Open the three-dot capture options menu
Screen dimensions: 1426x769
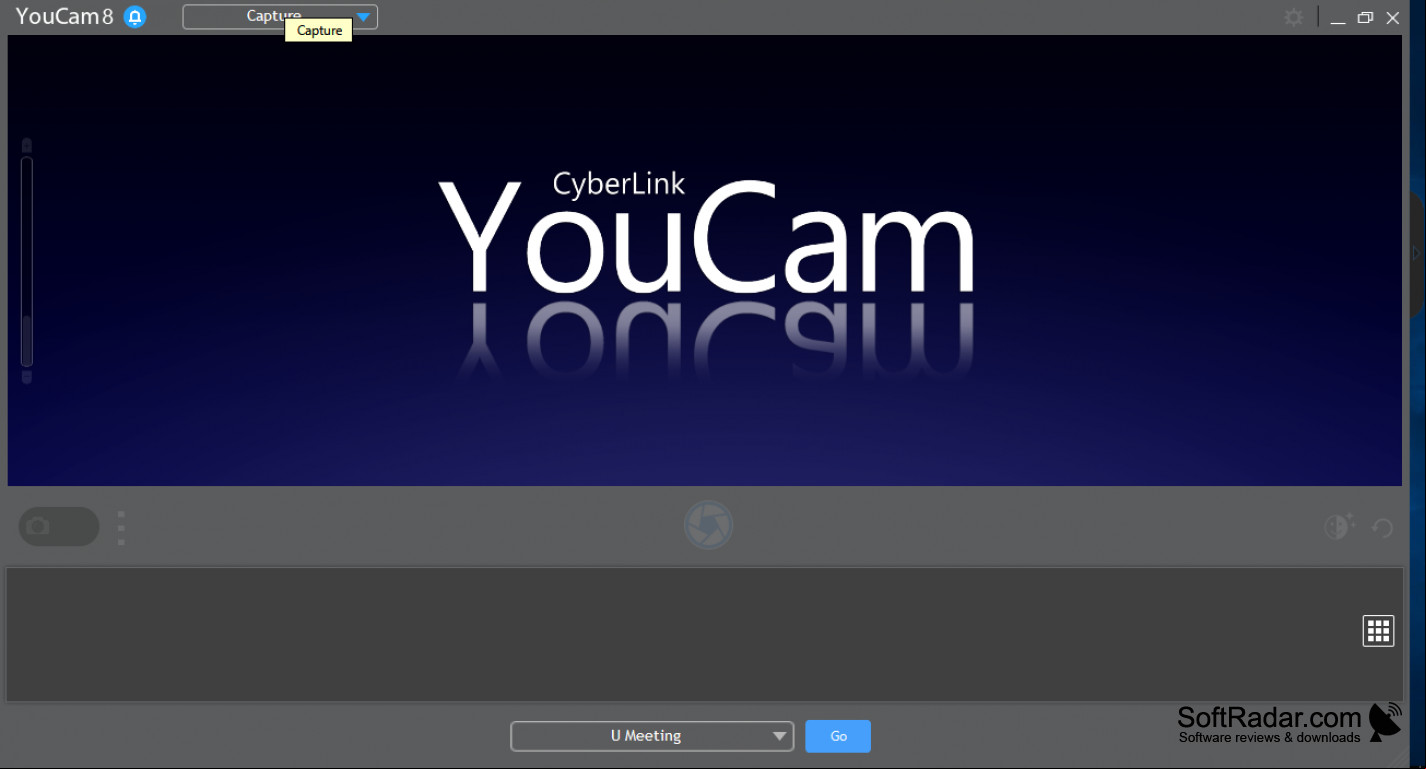pyautogui.click(x=121, y=528)
